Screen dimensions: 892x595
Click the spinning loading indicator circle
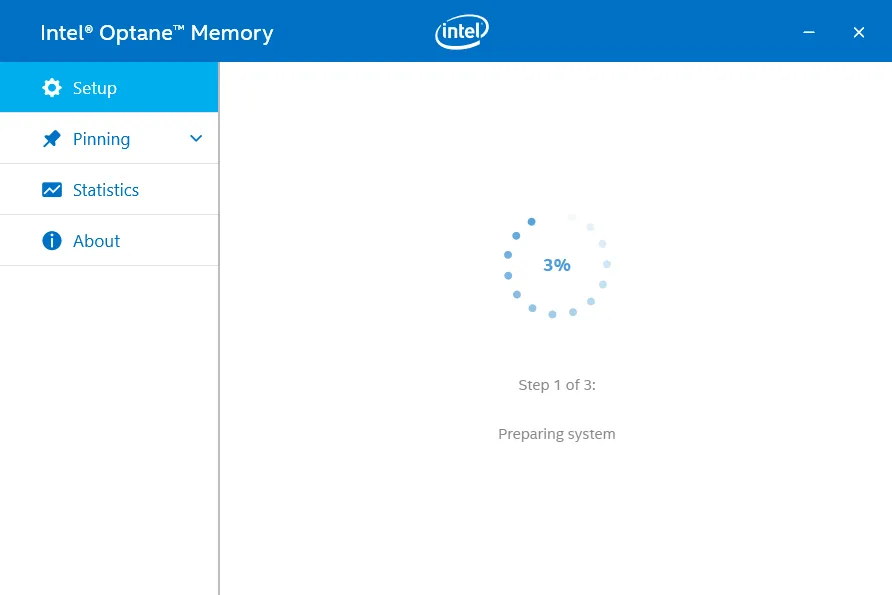click(557, 265)
